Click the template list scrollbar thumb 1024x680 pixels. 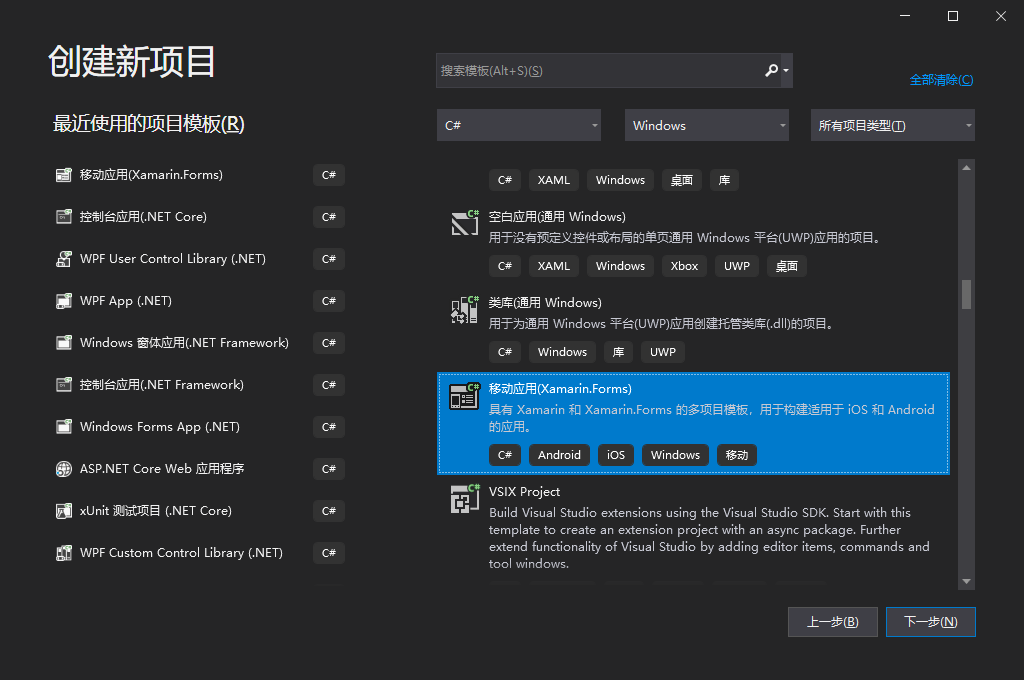(x=967, y=294)
